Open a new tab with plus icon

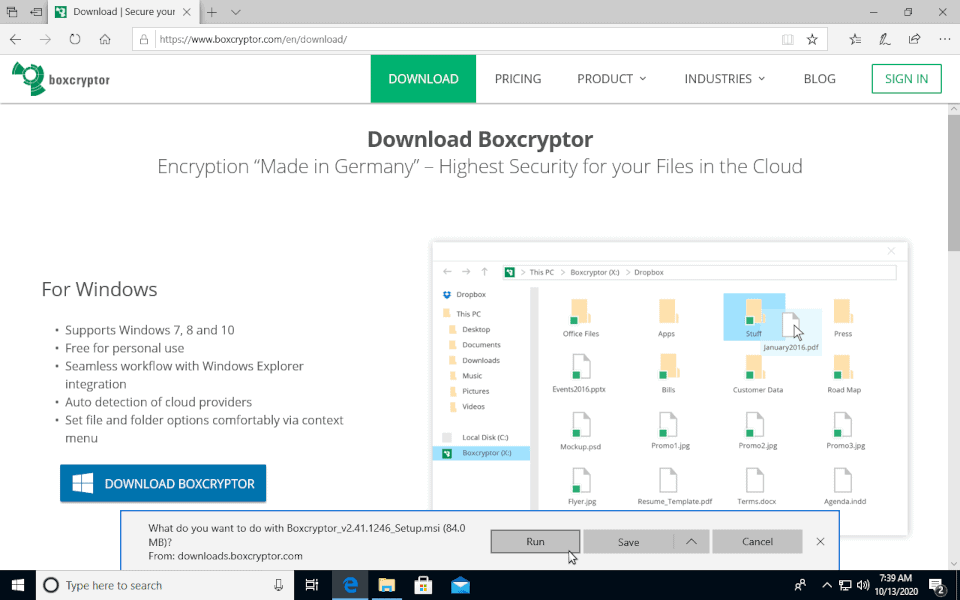tap(212, 12)
